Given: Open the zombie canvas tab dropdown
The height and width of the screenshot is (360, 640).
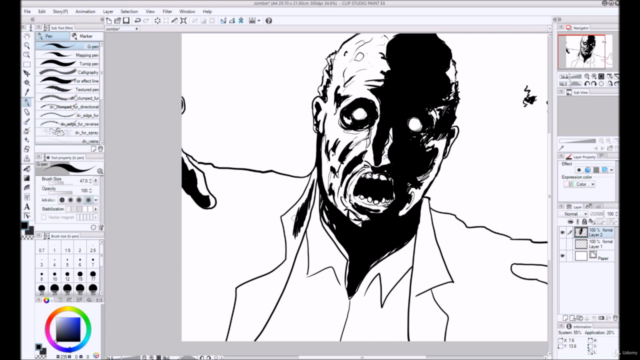Looking at the screenshot, I should [136, 29].
